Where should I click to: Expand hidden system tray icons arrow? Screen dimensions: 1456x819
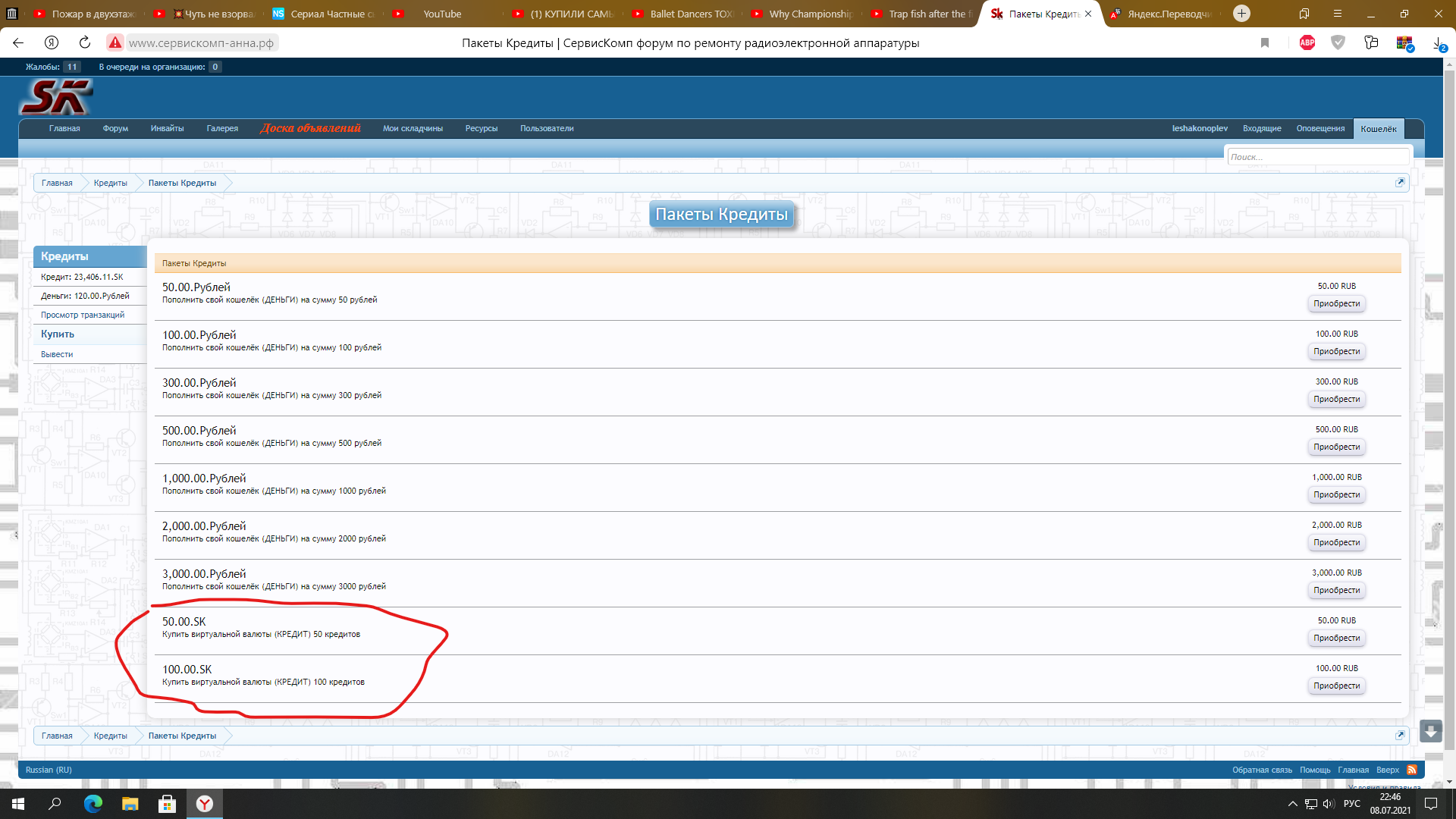click(x=1292, y=804)
